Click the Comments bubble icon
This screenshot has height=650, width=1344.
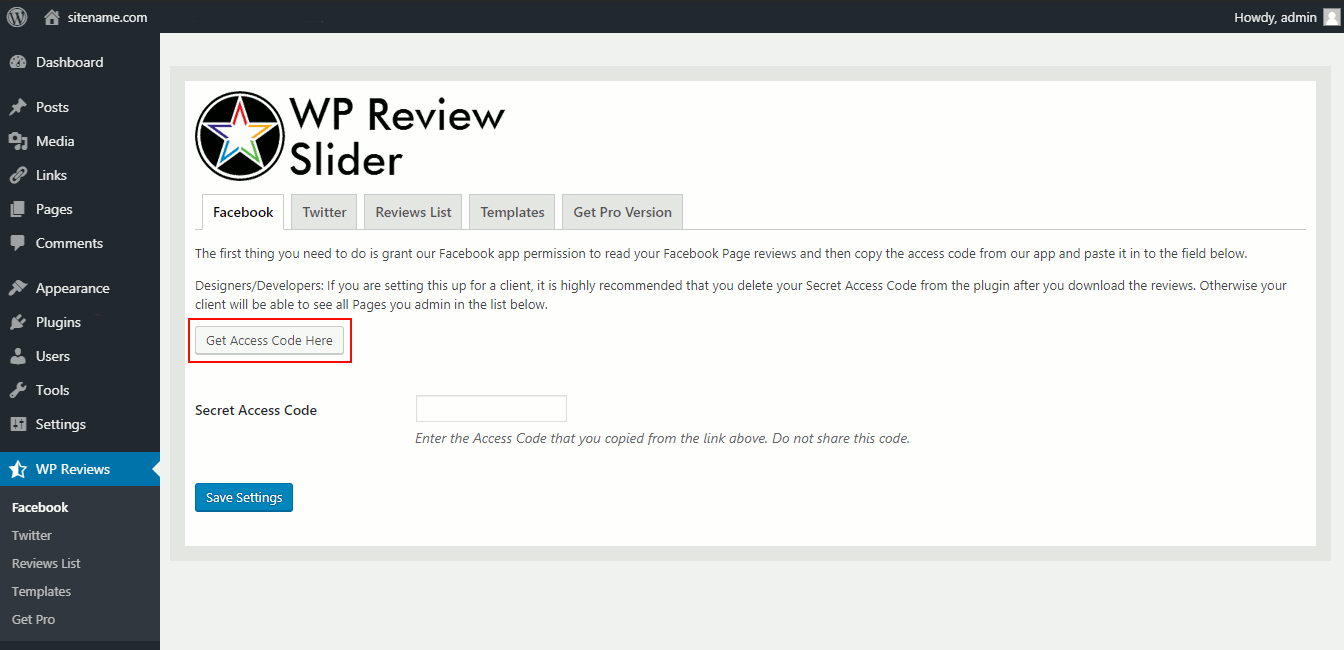(18, 243)
